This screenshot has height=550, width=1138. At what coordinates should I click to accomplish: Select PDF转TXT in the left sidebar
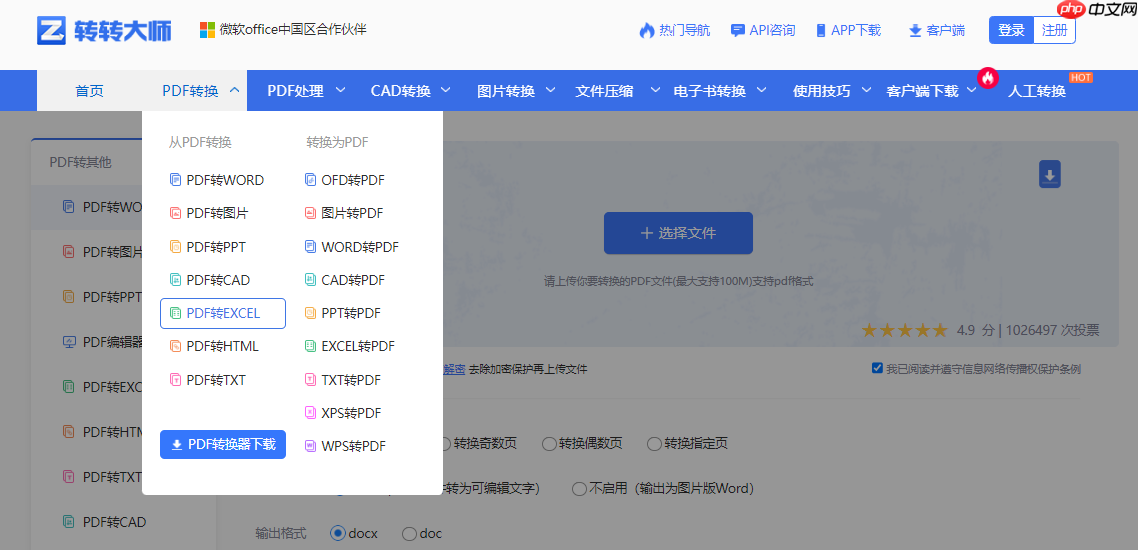[x=112, y=477]
